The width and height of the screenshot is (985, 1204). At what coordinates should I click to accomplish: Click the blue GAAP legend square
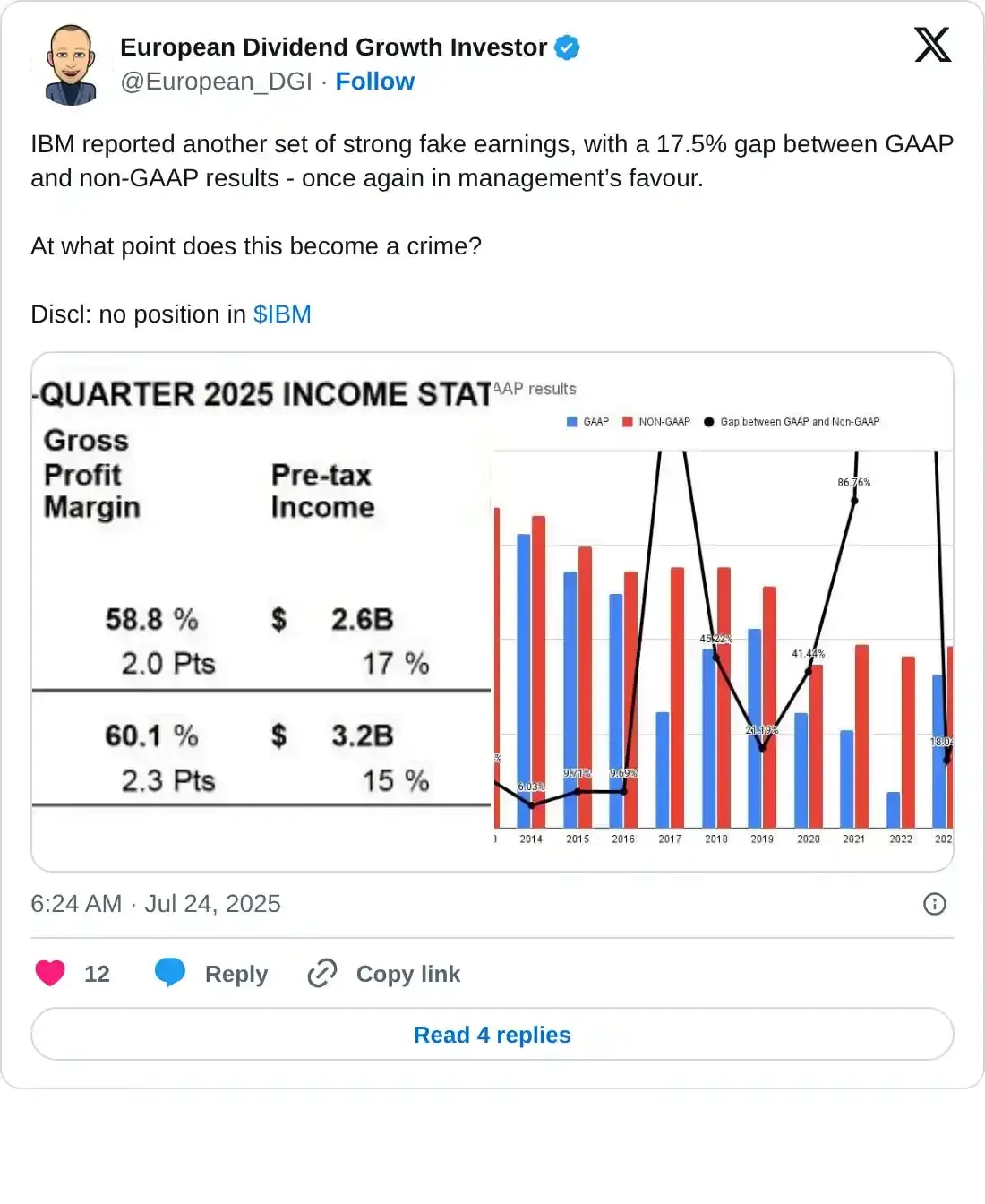[572, 422]
